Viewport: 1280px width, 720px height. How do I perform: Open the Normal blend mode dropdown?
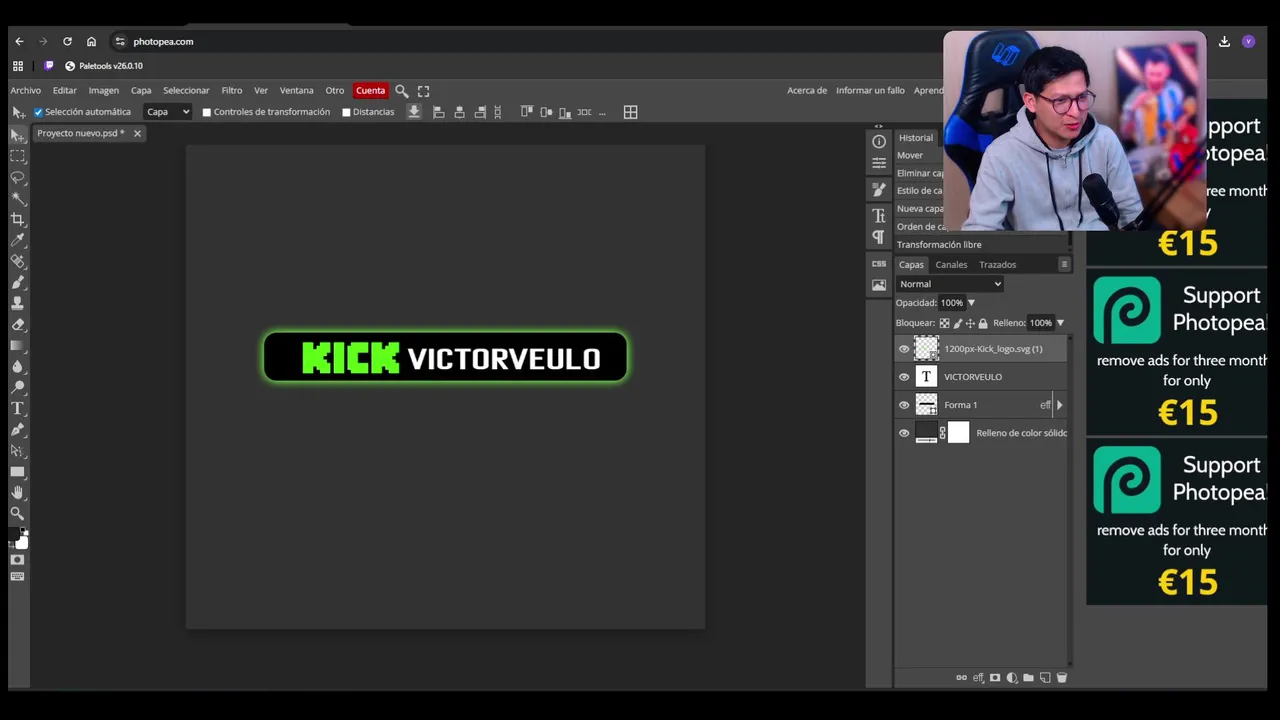949,284
